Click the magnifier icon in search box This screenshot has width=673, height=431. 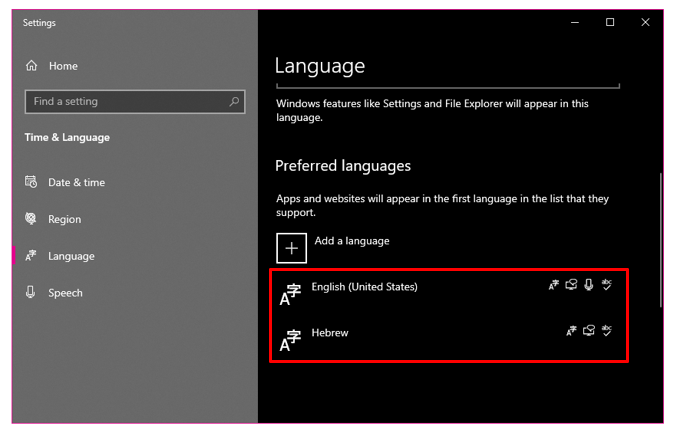pyautogui.click(x=234, y=102)
